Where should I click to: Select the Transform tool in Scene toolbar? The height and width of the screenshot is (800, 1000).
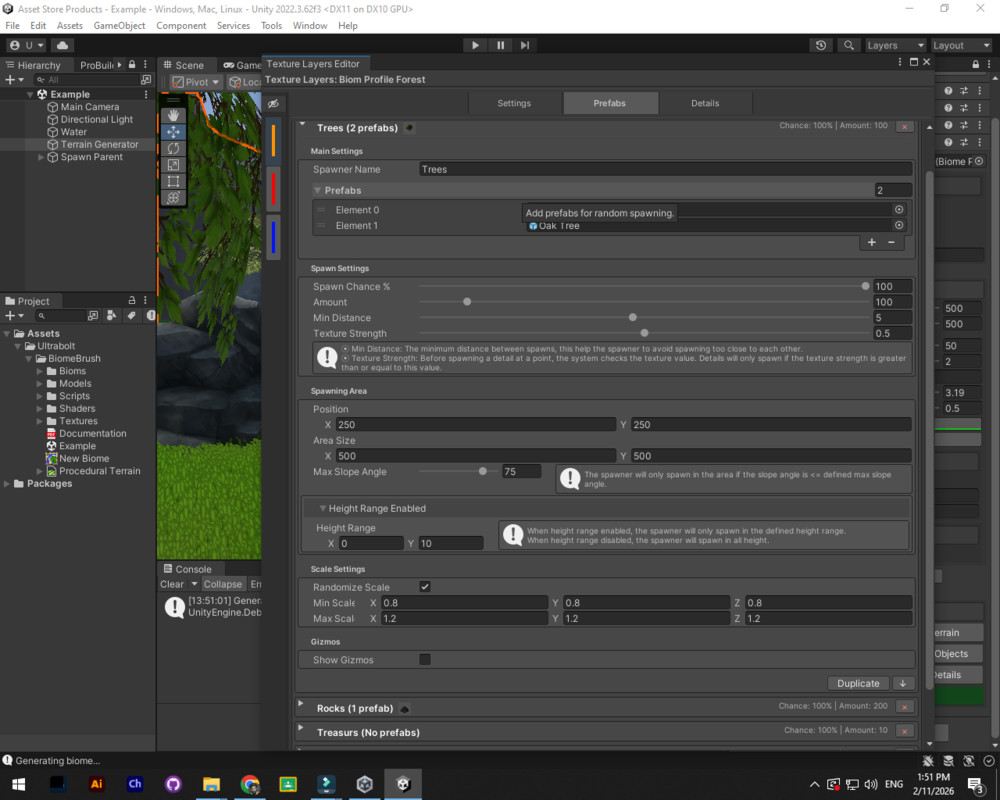pyautogui.click(x=173, y=198)
